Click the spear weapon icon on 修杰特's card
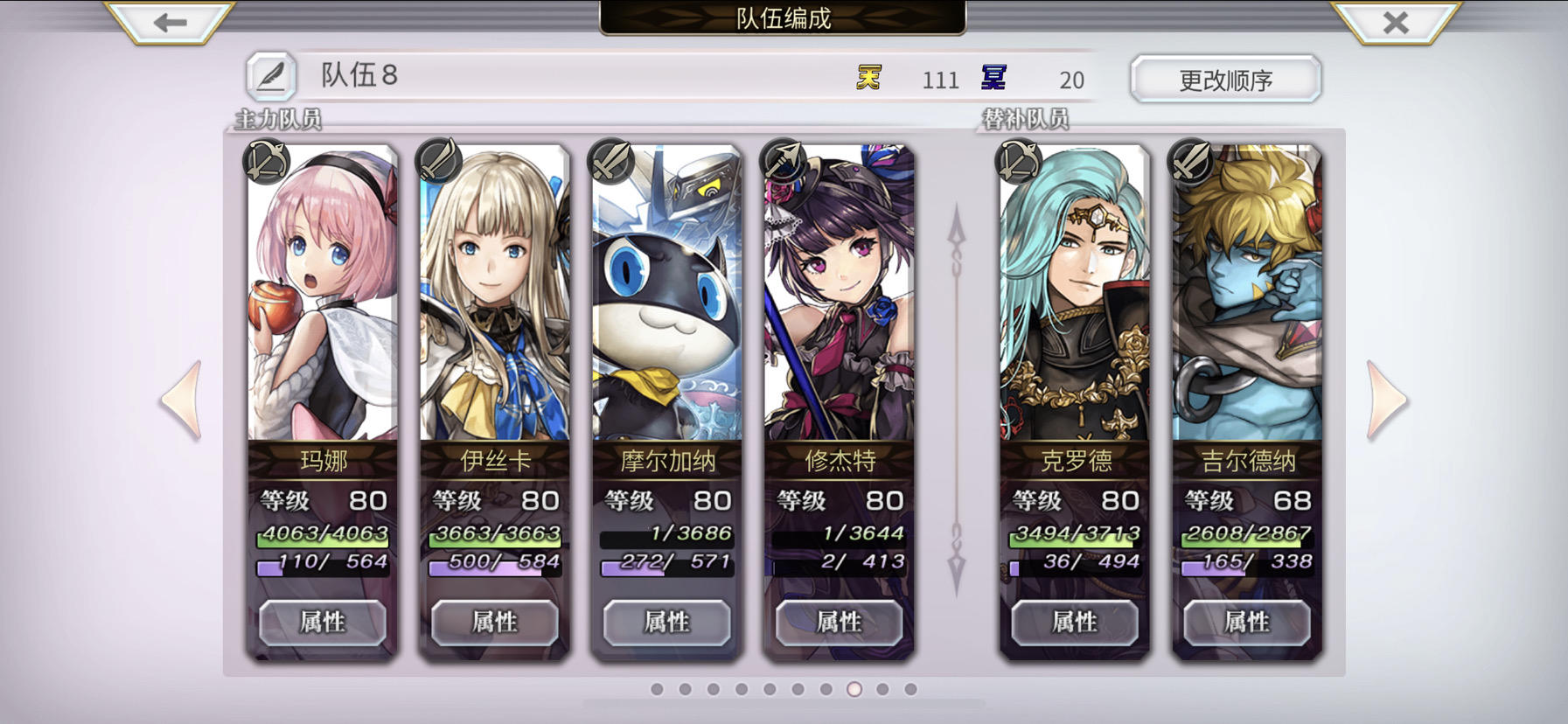Screen dimensions: 1568x724 784,161
